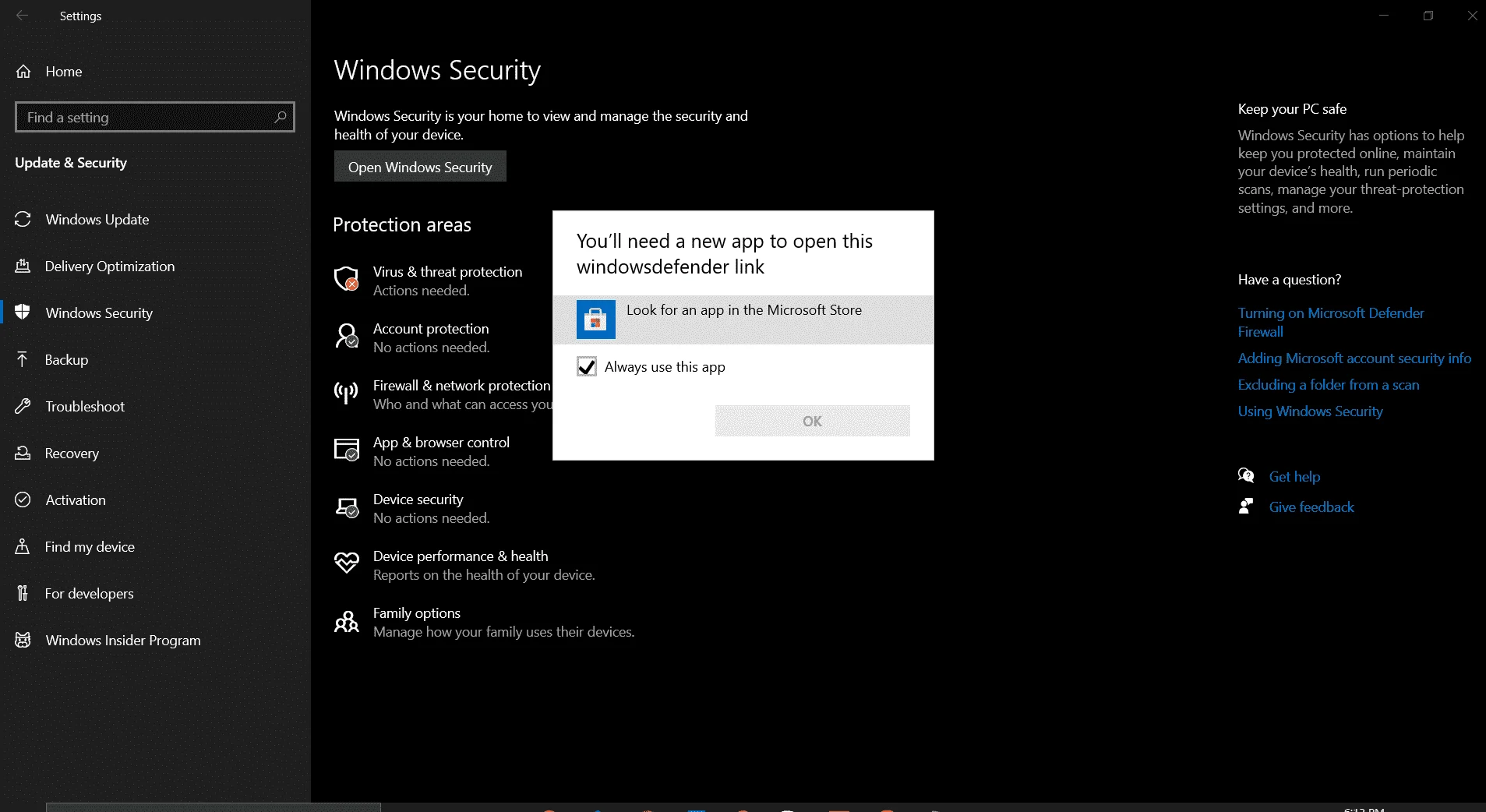The height and width of the screenshot is (812, 1486).
Task: Open the Troubleshoot section
Action: coord(156,407)
